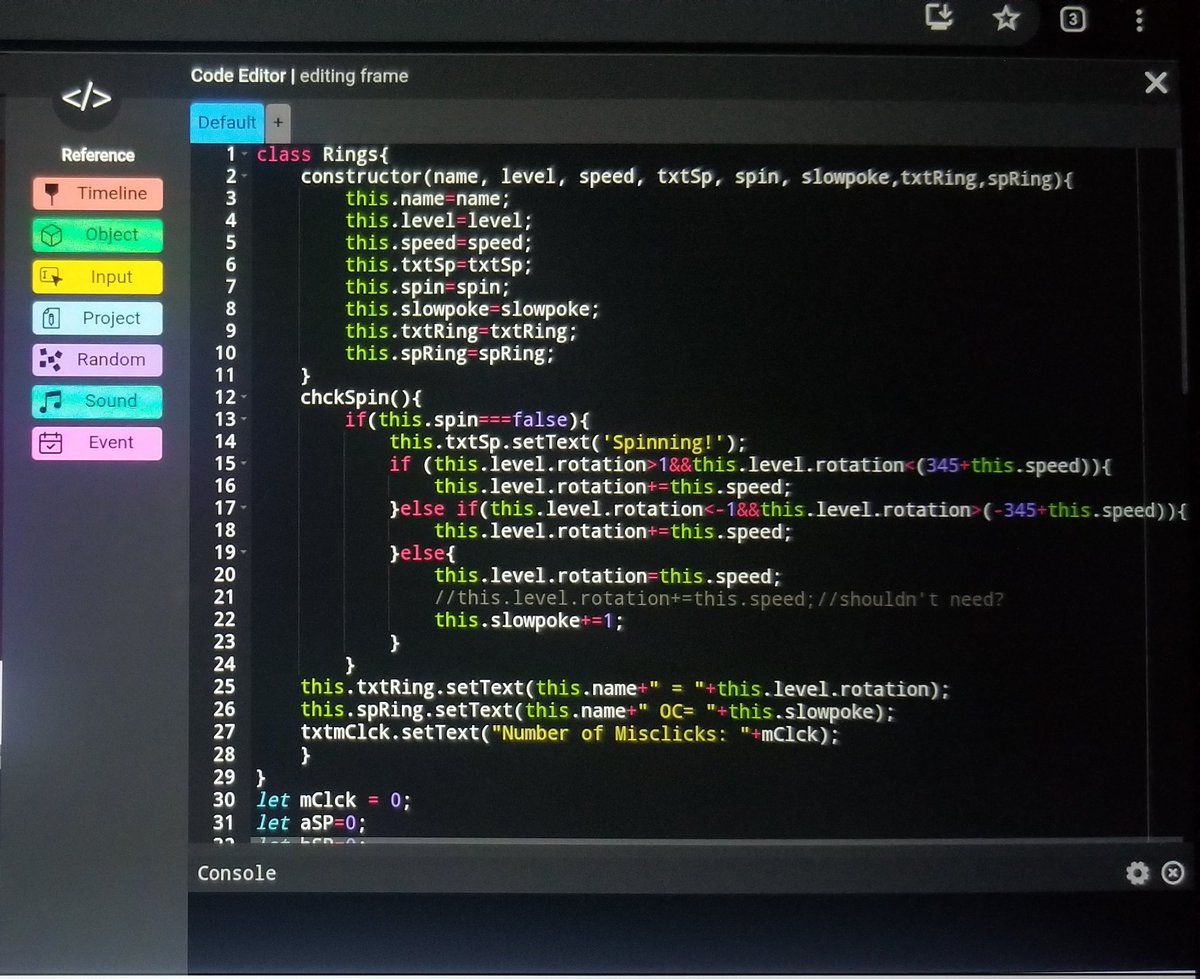Click 'Number of Misclicks: ' string on line 27
The height and width of the screenshot is (979, 1200).
619,733
